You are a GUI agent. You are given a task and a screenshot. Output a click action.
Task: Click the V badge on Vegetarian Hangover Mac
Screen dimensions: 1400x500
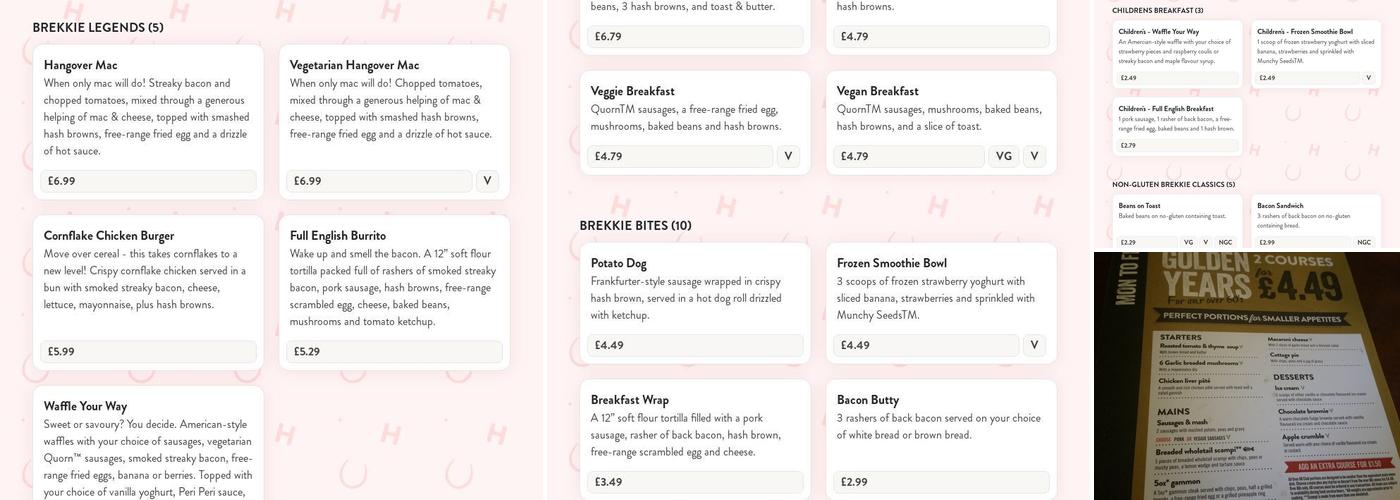pos(487,181)
